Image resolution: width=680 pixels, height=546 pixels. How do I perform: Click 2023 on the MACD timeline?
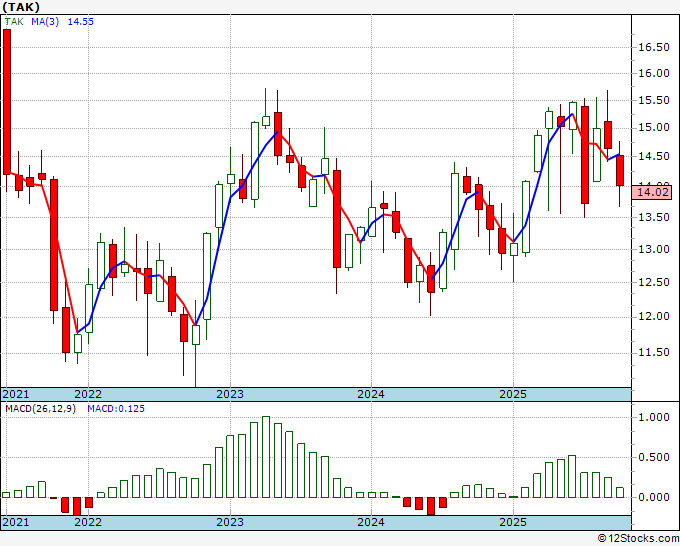point(230,522)
